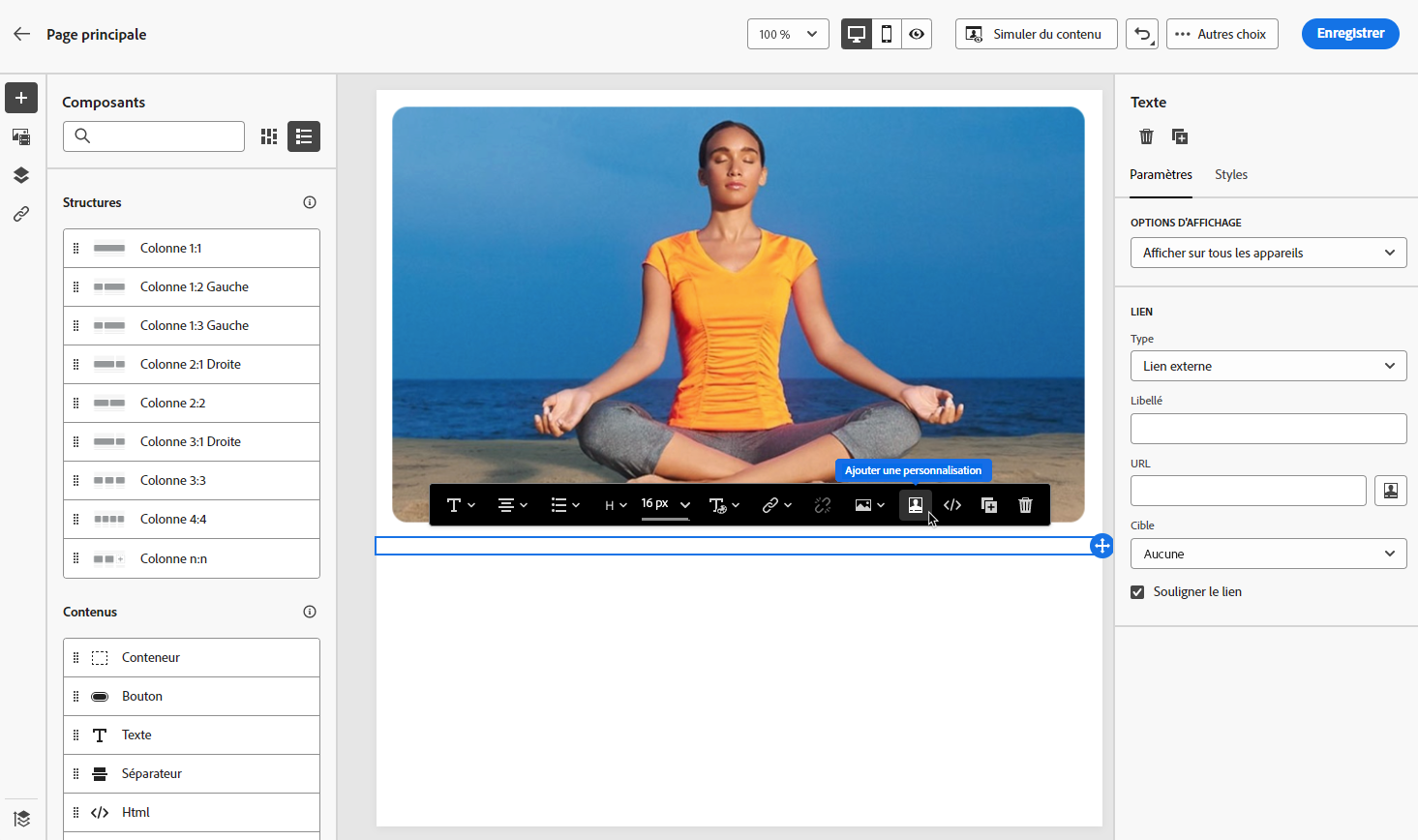This screenshot has width=1418, height=840.
Task: Click the Enregistrer button
Action: [1350, 34]
